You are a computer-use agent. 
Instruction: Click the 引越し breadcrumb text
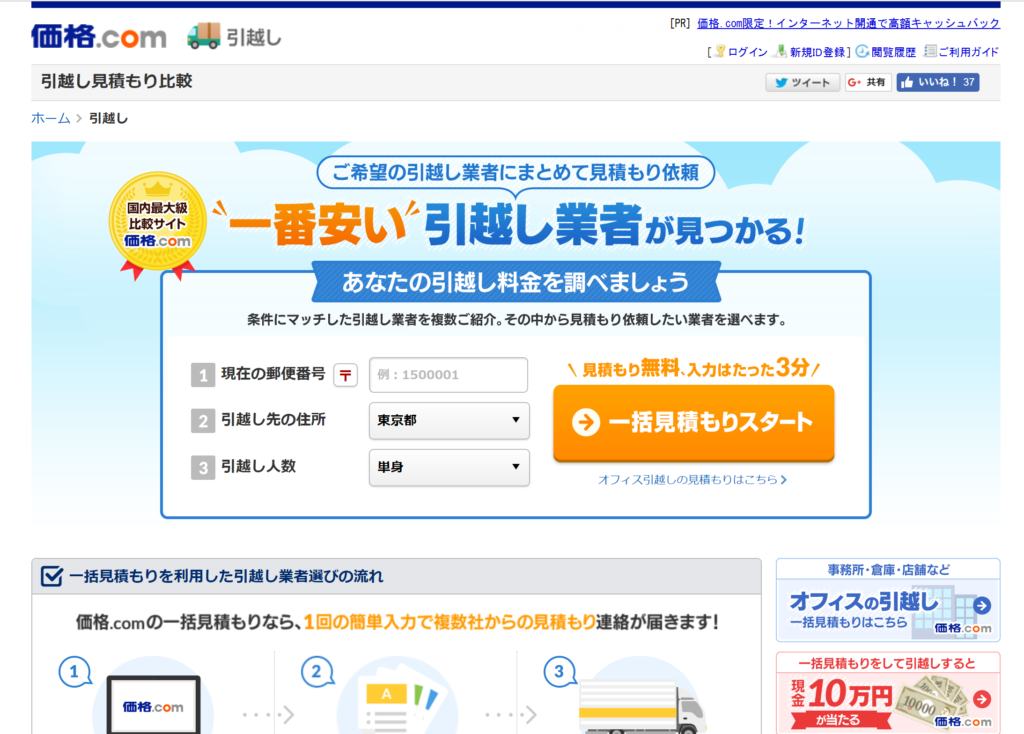pos(108,118)
